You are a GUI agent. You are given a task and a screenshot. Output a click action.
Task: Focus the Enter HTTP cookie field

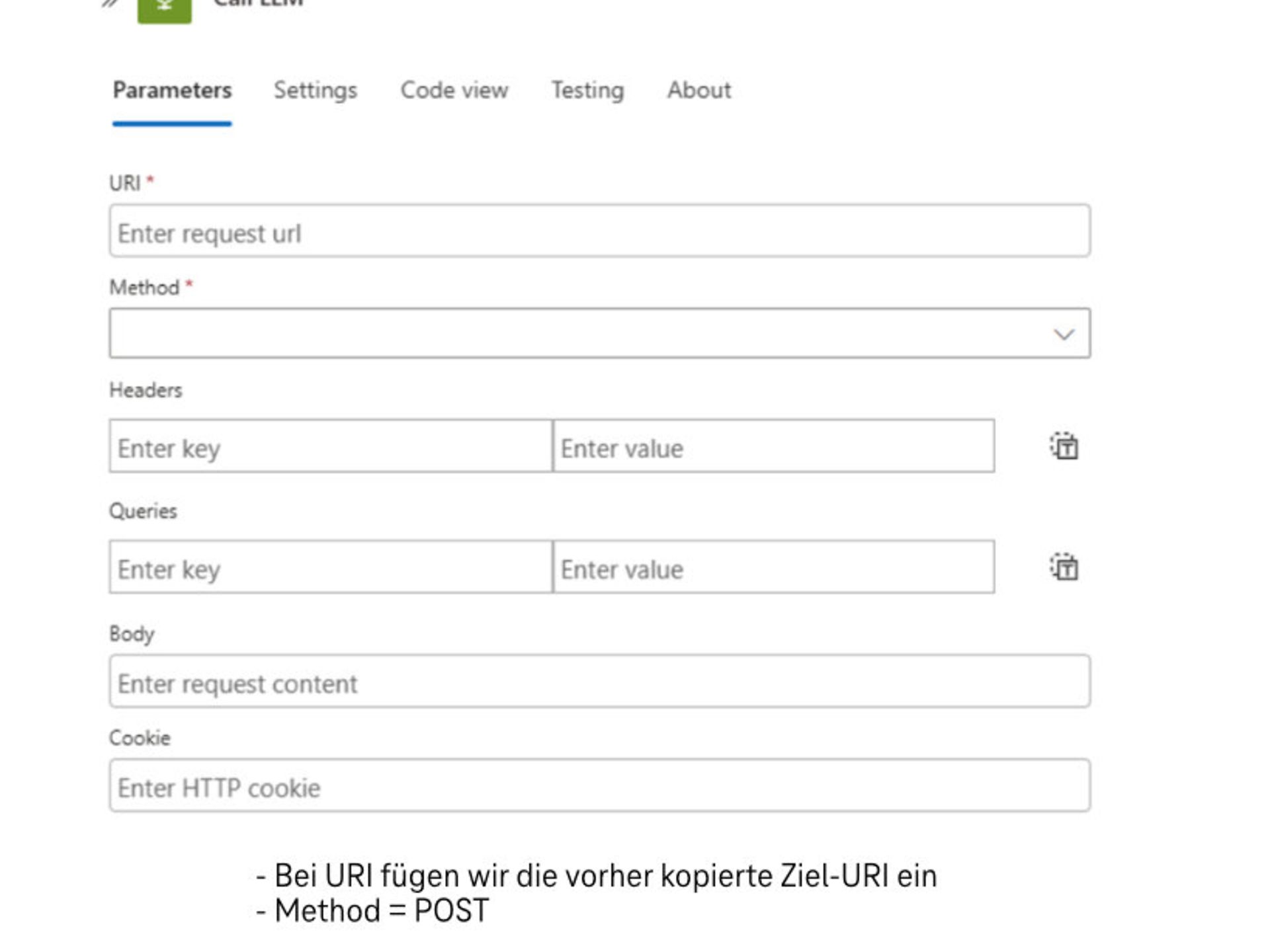click(595, 787)
